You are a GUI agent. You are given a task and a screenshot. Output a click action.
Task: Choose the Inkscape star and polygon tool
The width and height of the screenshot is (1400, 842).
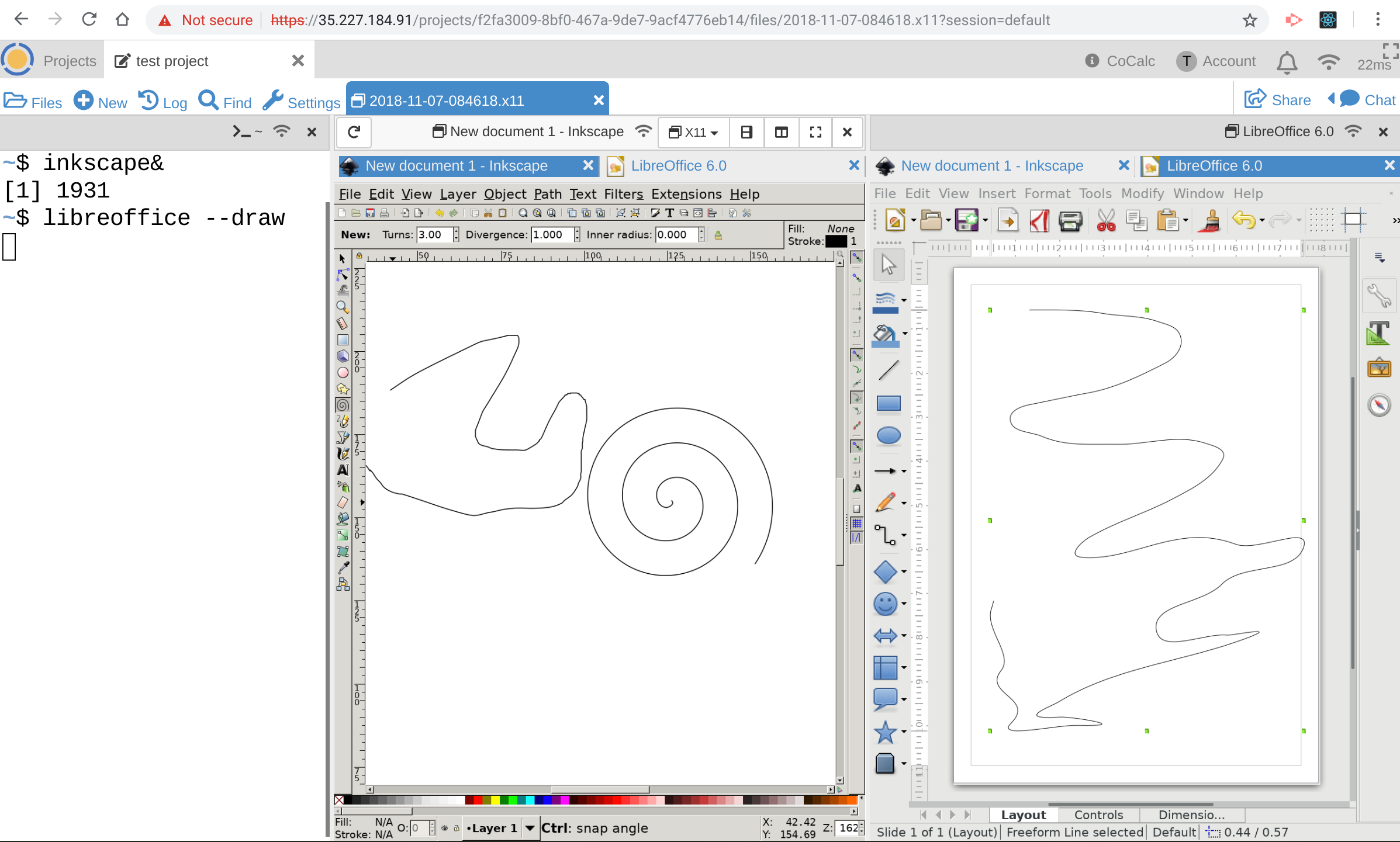[343, 389]
